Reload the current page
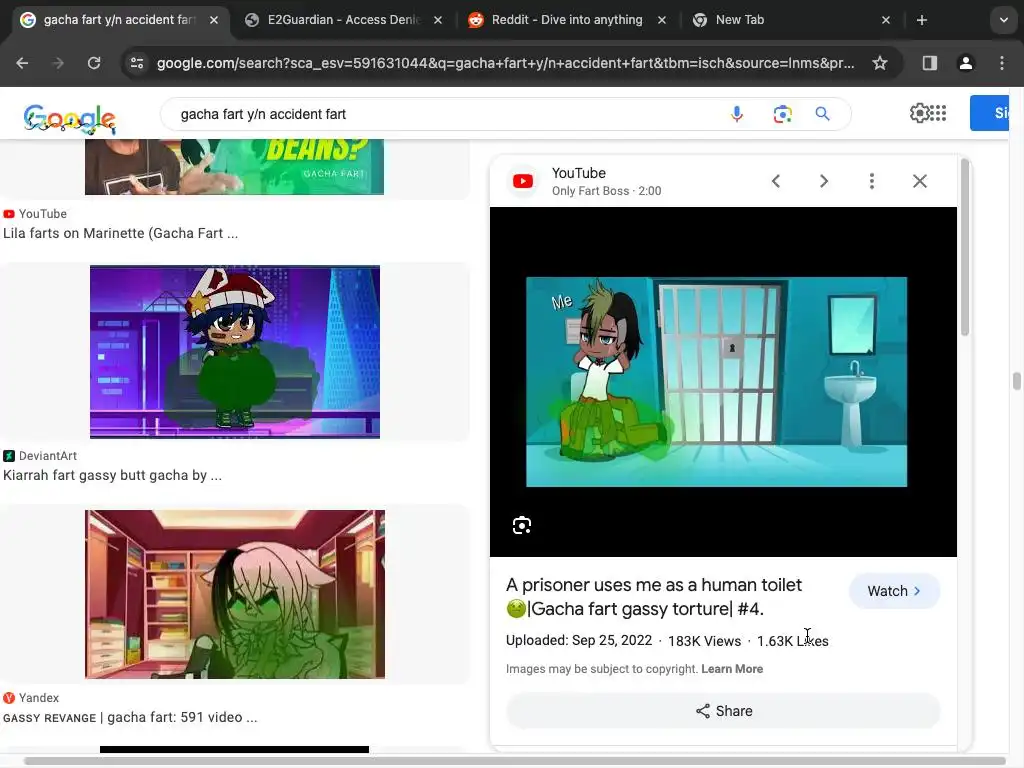Viewport: 1024px width, 768px height. point(94,63)
